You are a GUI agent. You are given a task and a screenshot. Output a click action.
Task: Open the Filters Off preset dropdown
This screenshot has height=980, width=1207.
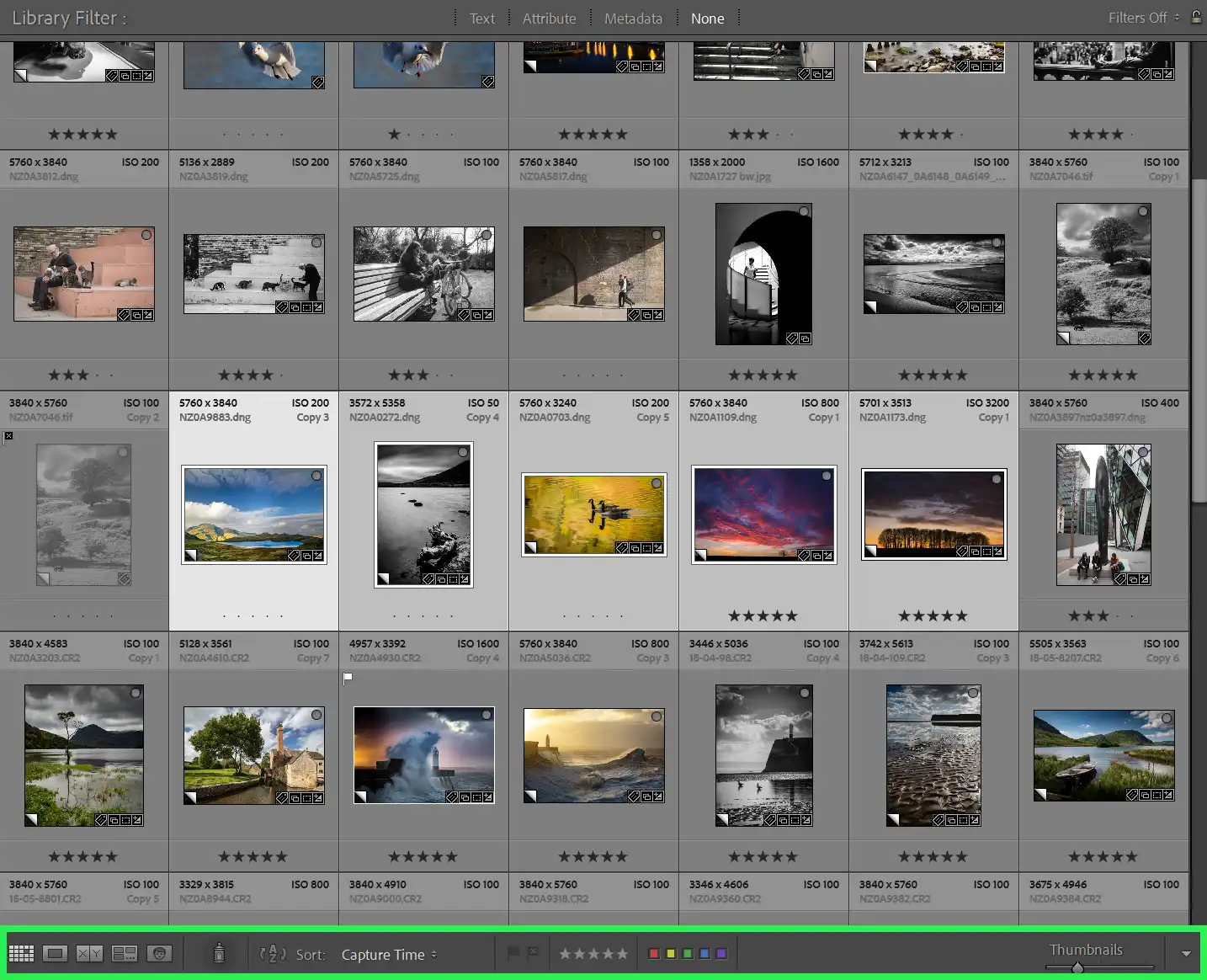click(x=1143, y=18)
